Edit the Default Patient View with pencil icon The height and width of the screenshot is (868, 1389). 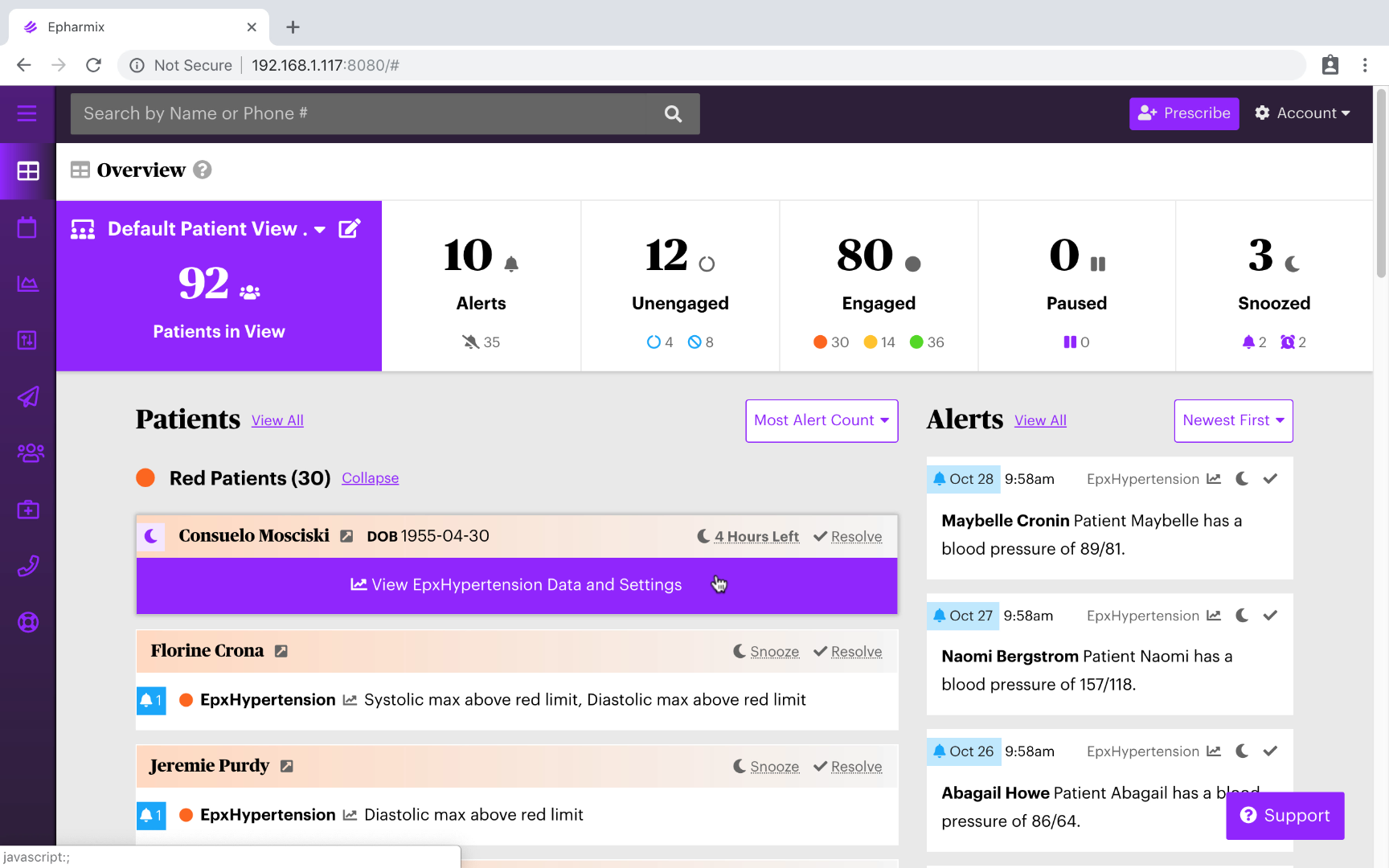point(350,229)
